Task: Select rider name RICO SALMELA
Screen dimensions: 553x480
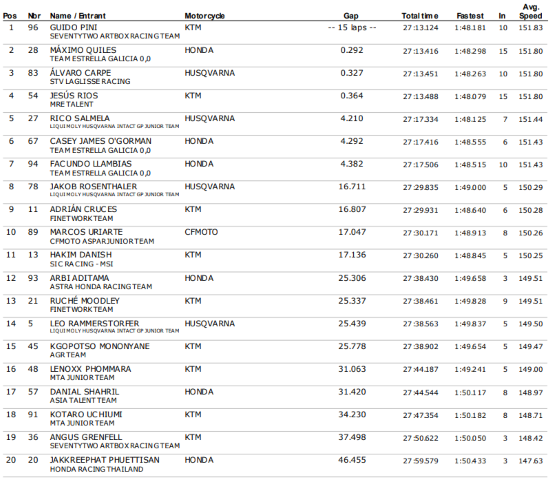Action: [80, 118]
